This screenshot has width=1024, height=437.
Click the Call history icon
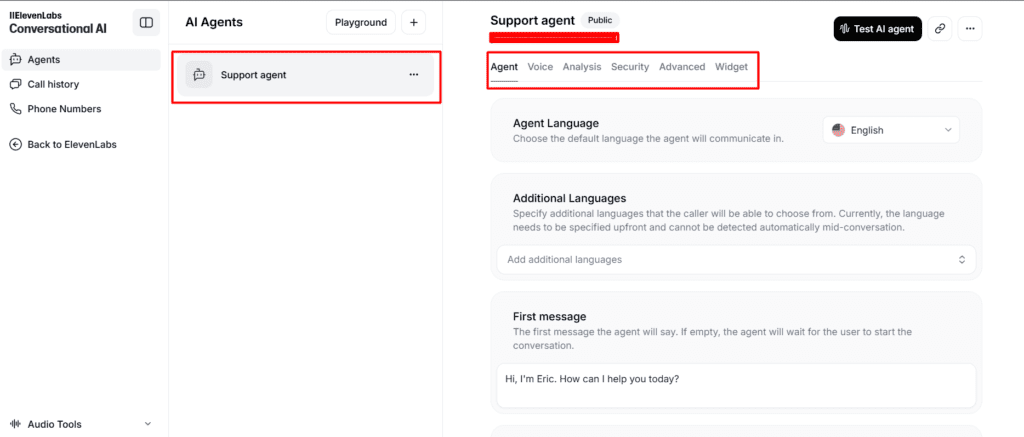tap(15, 84)
